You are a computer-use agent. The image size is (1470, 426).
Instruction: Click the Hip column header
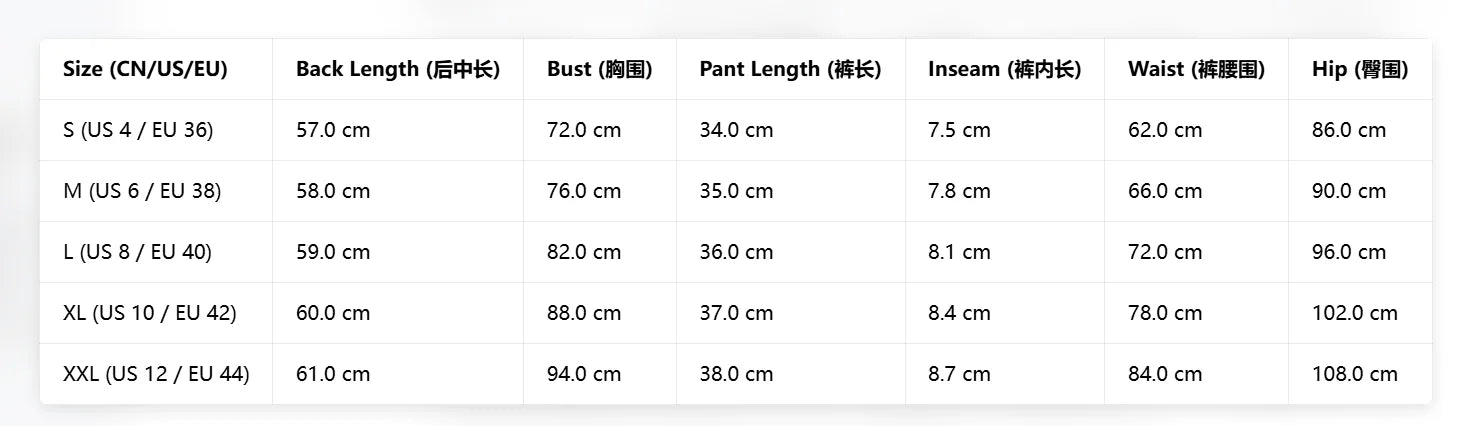pyautogui.click(x=1360, y=69)
